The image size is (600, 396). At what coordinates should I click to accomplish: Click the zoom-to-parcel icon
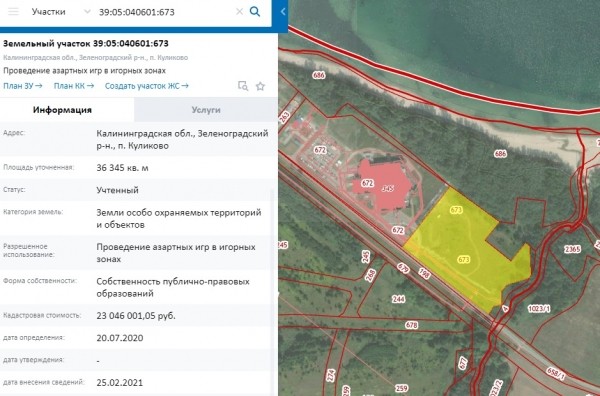[x=243, y=86]
